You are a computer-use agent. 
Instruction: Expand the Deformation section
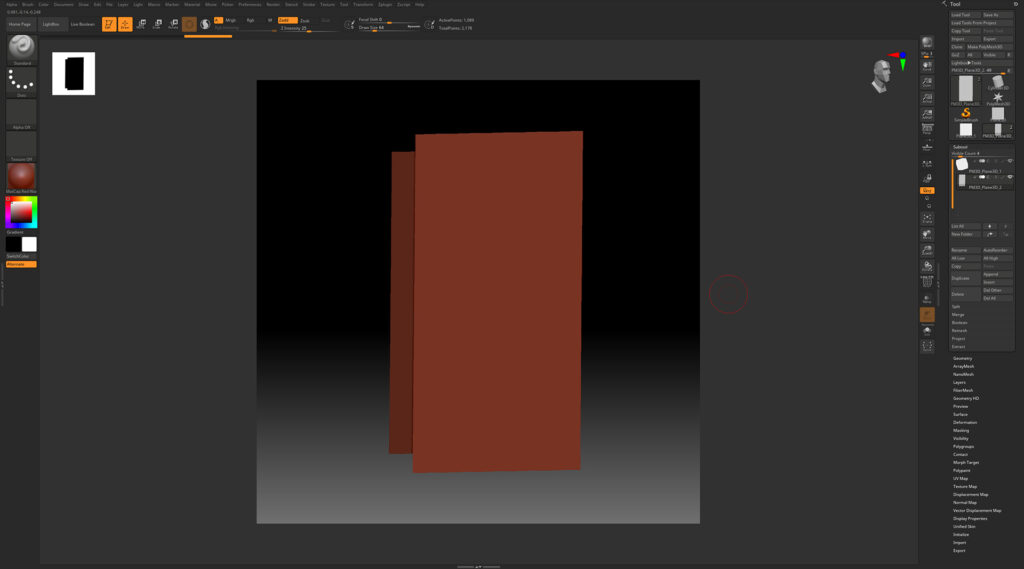[x=965, y=423]
